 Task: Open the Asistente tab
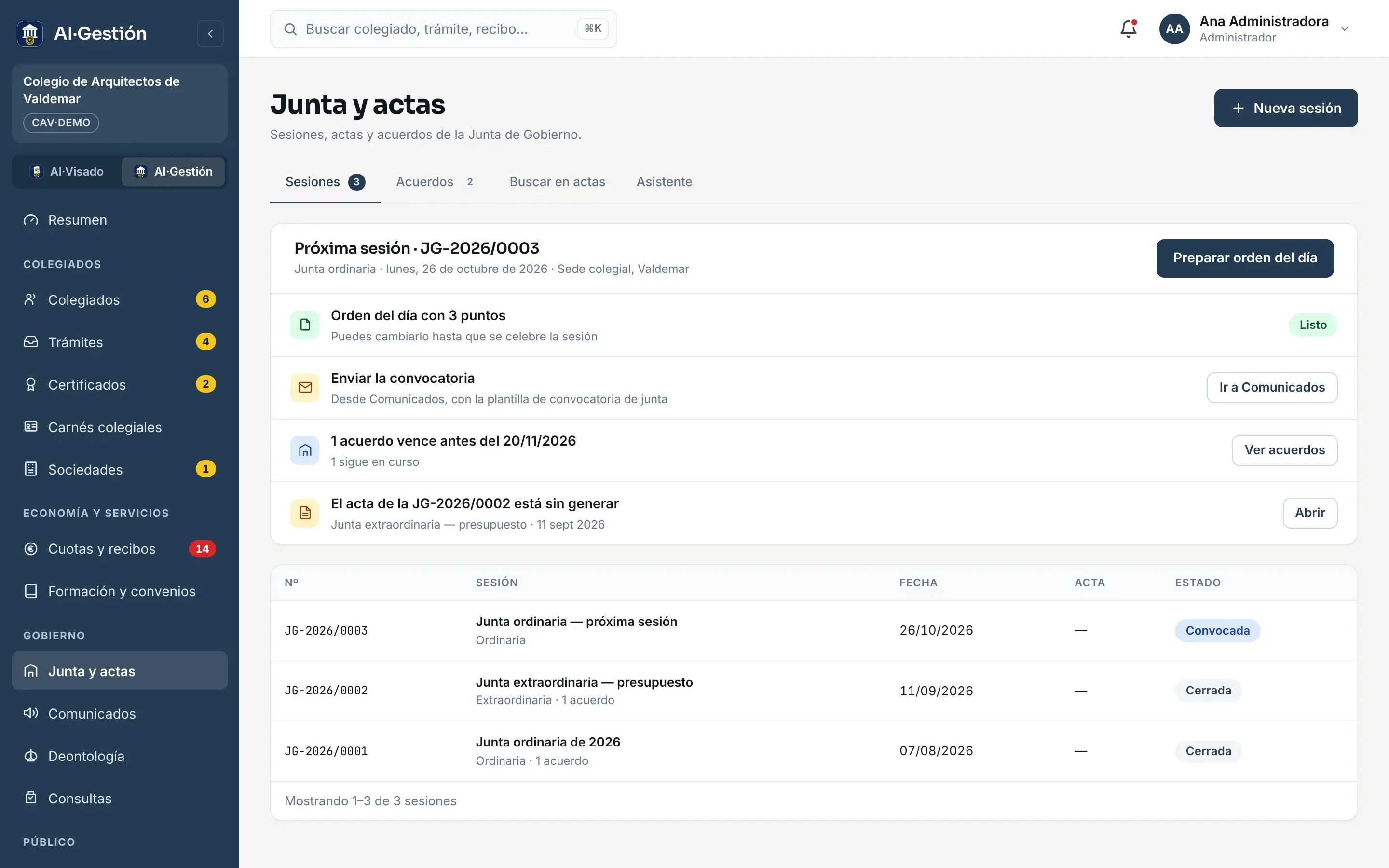pos(664,182)
